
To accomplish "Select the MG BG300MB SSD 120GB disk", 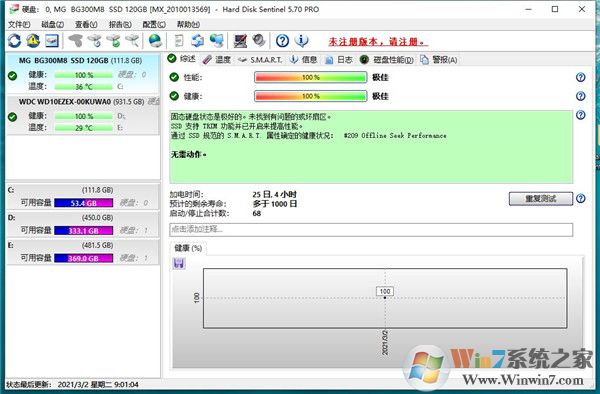I will 83,73.
